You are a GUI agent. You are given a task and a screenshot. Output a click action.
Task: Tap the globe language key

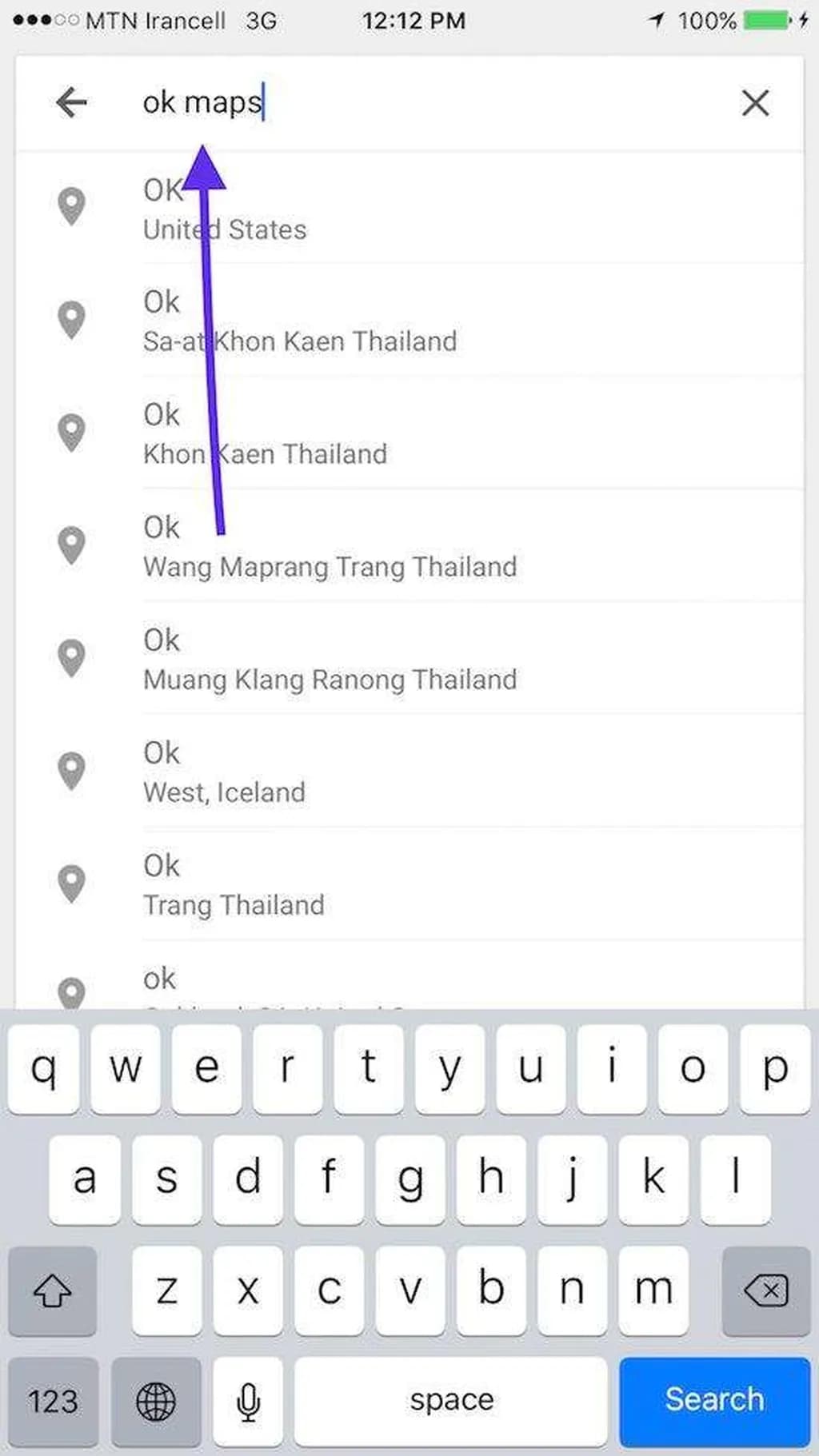(155, 1401)
